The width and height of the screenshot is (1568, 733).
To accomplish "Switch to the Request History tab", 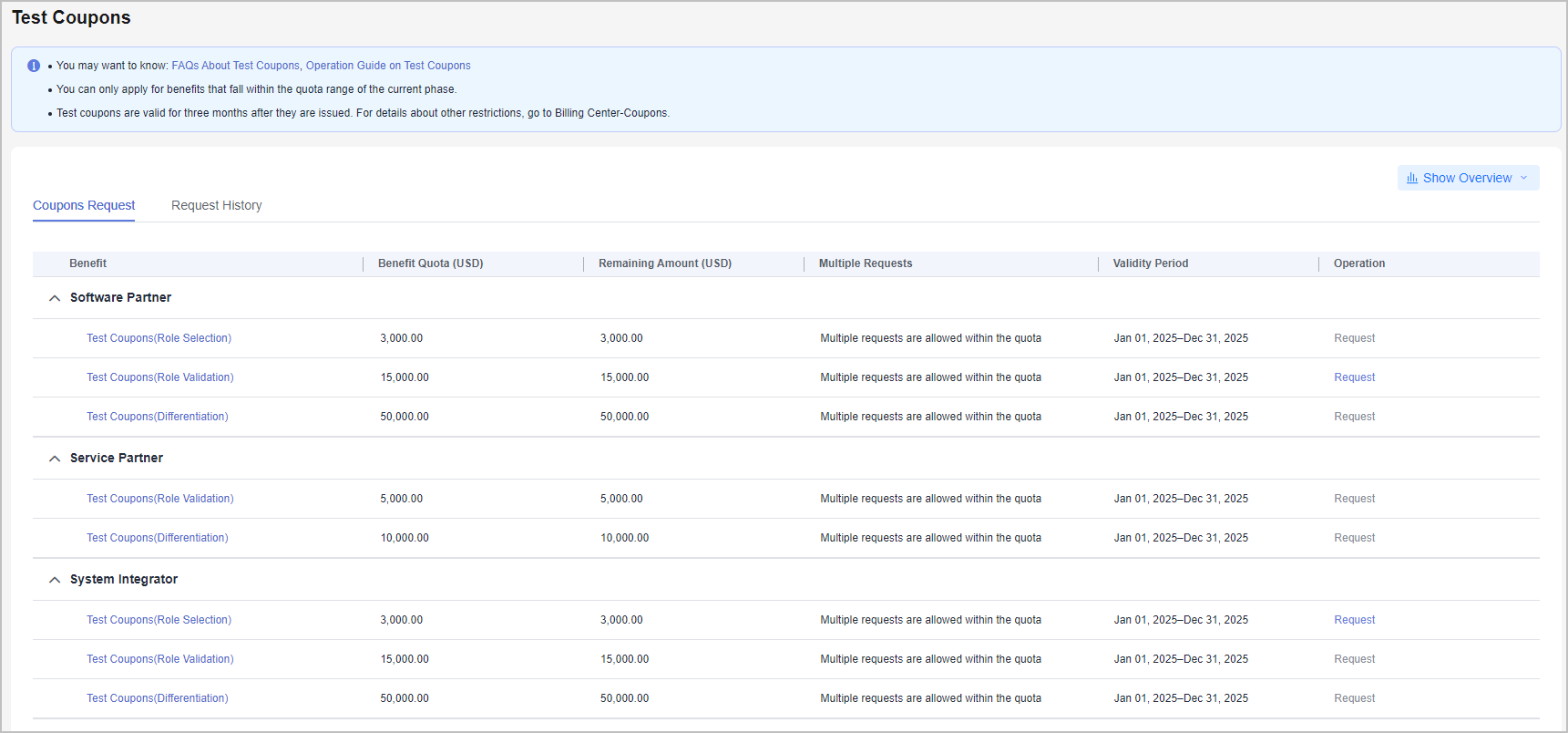I will tap(216, 205).
